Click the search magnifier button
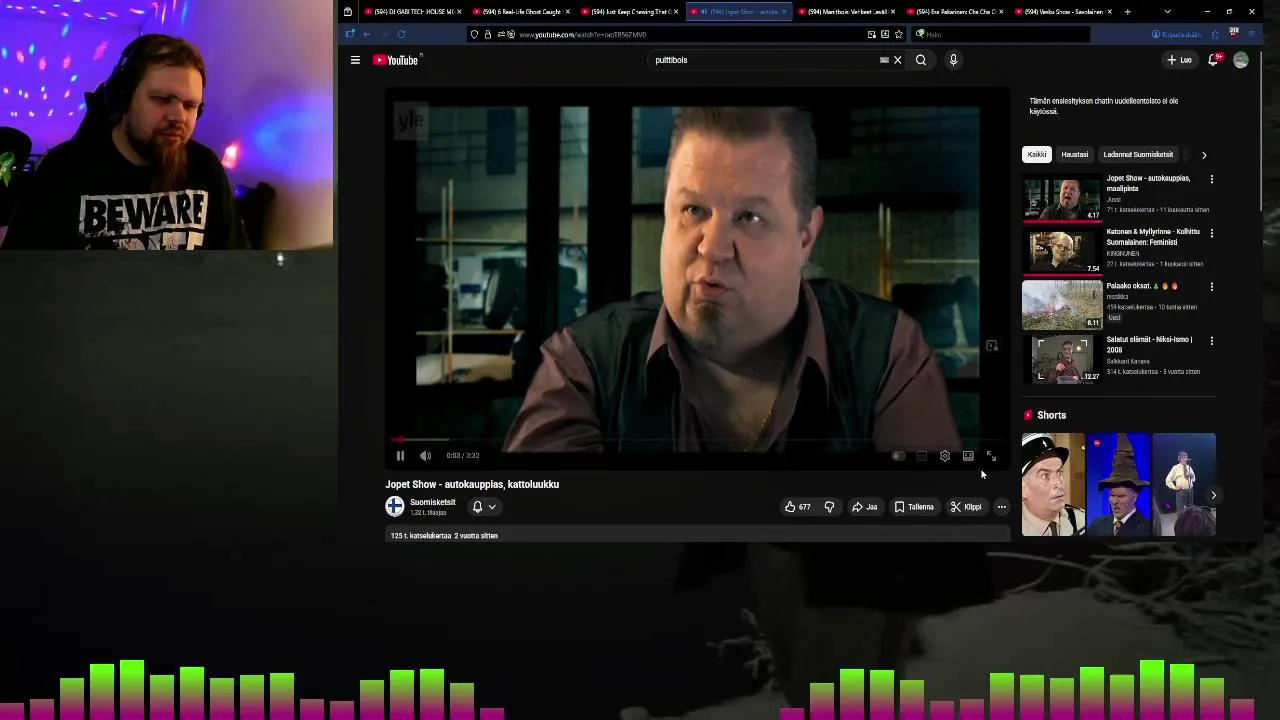 (x=921, y=60)
